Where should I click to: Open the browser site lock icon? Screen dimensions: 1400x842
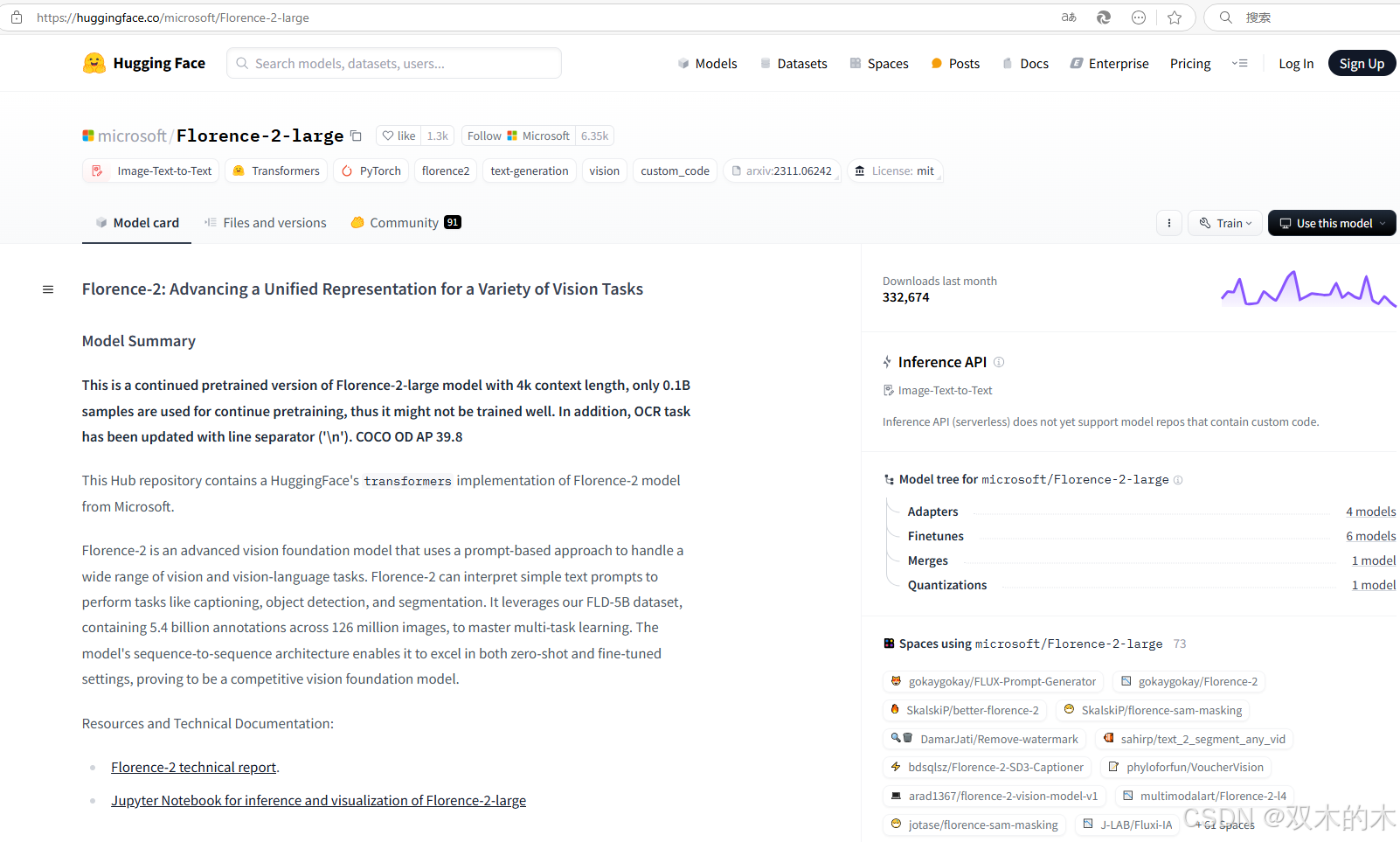[x=17, y=17]
